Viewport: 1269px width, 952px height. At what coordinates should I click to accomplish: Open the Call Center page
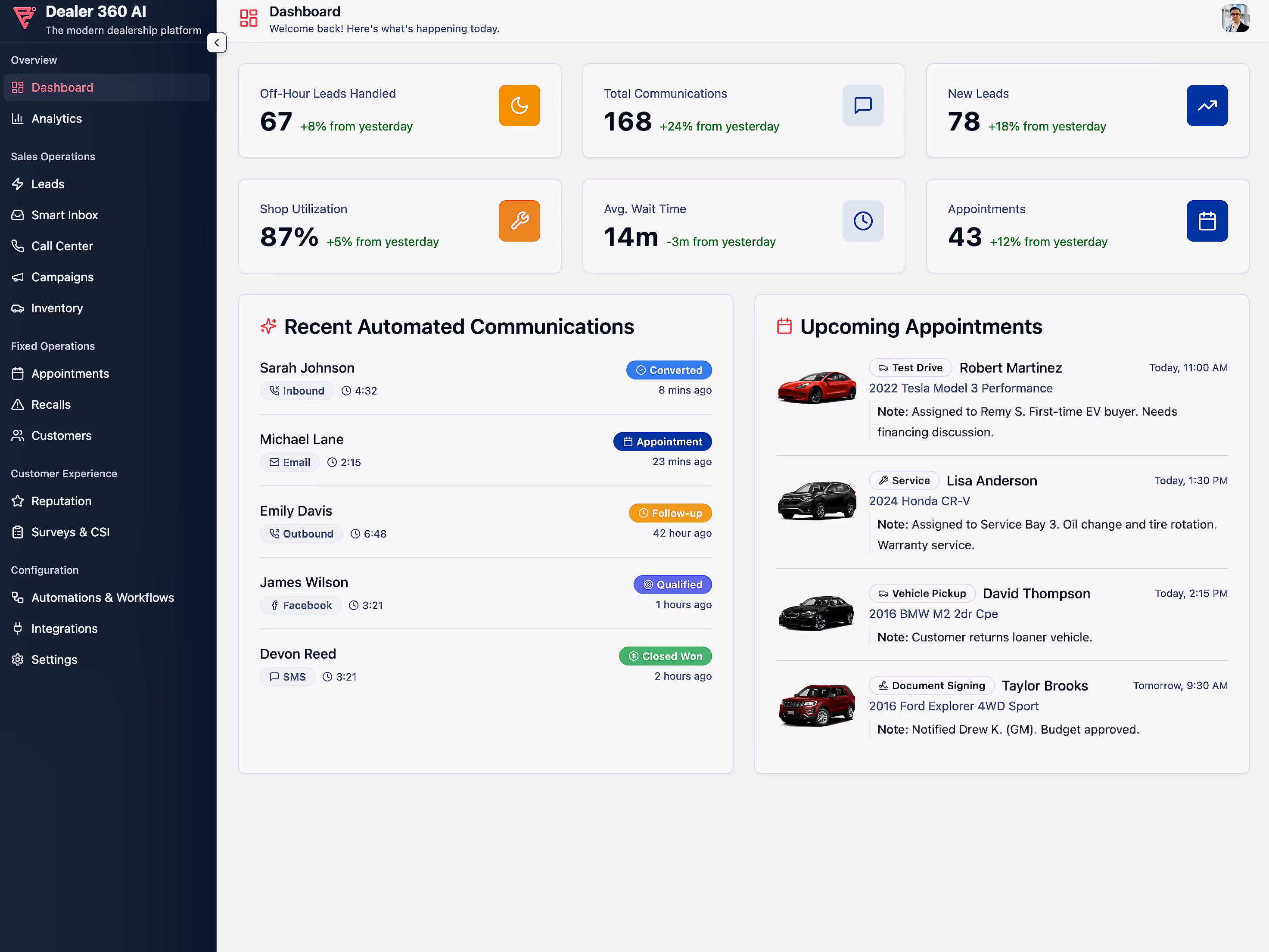click(62, 246)
